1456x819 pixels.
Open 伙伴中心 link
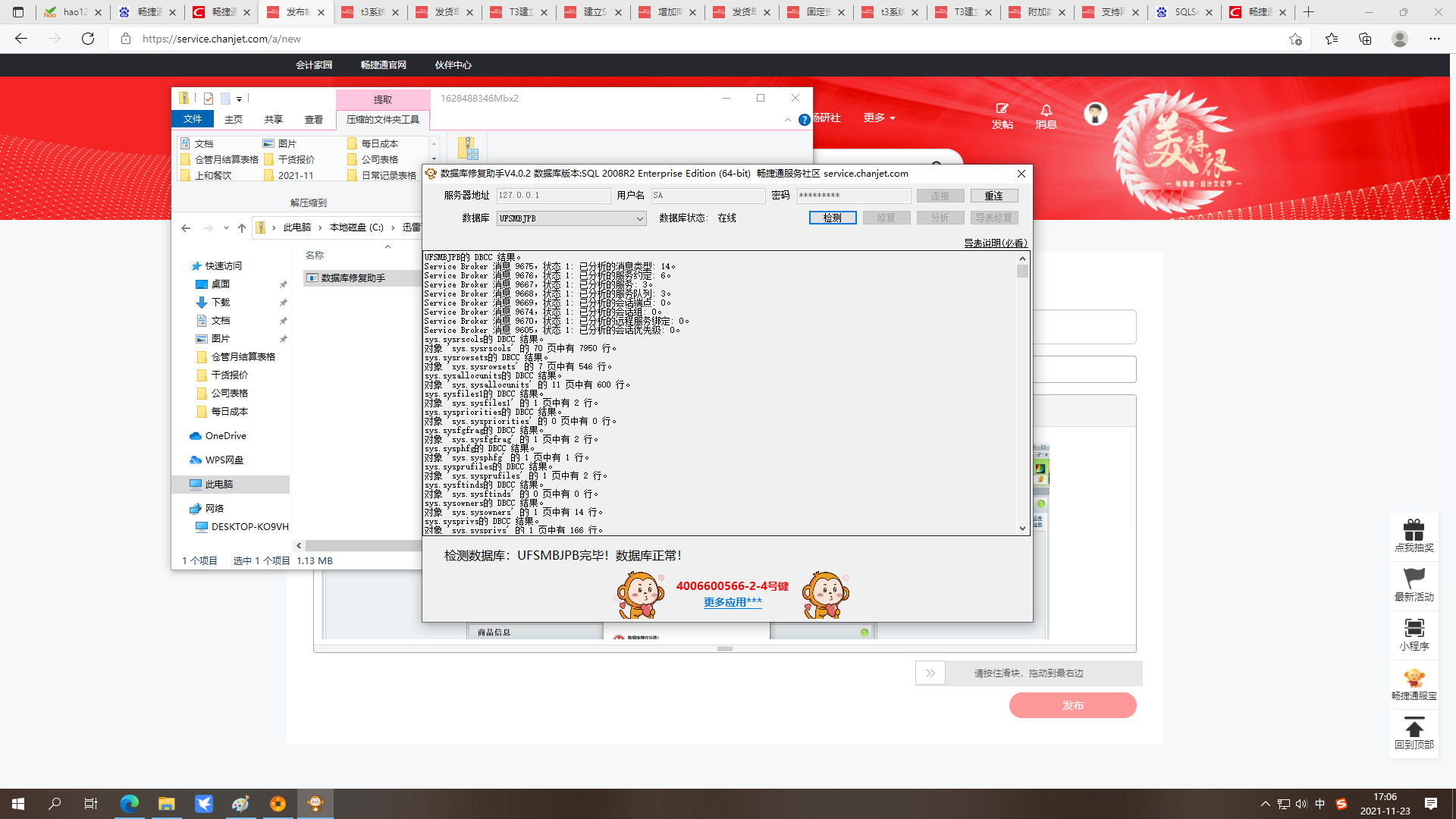453,65
